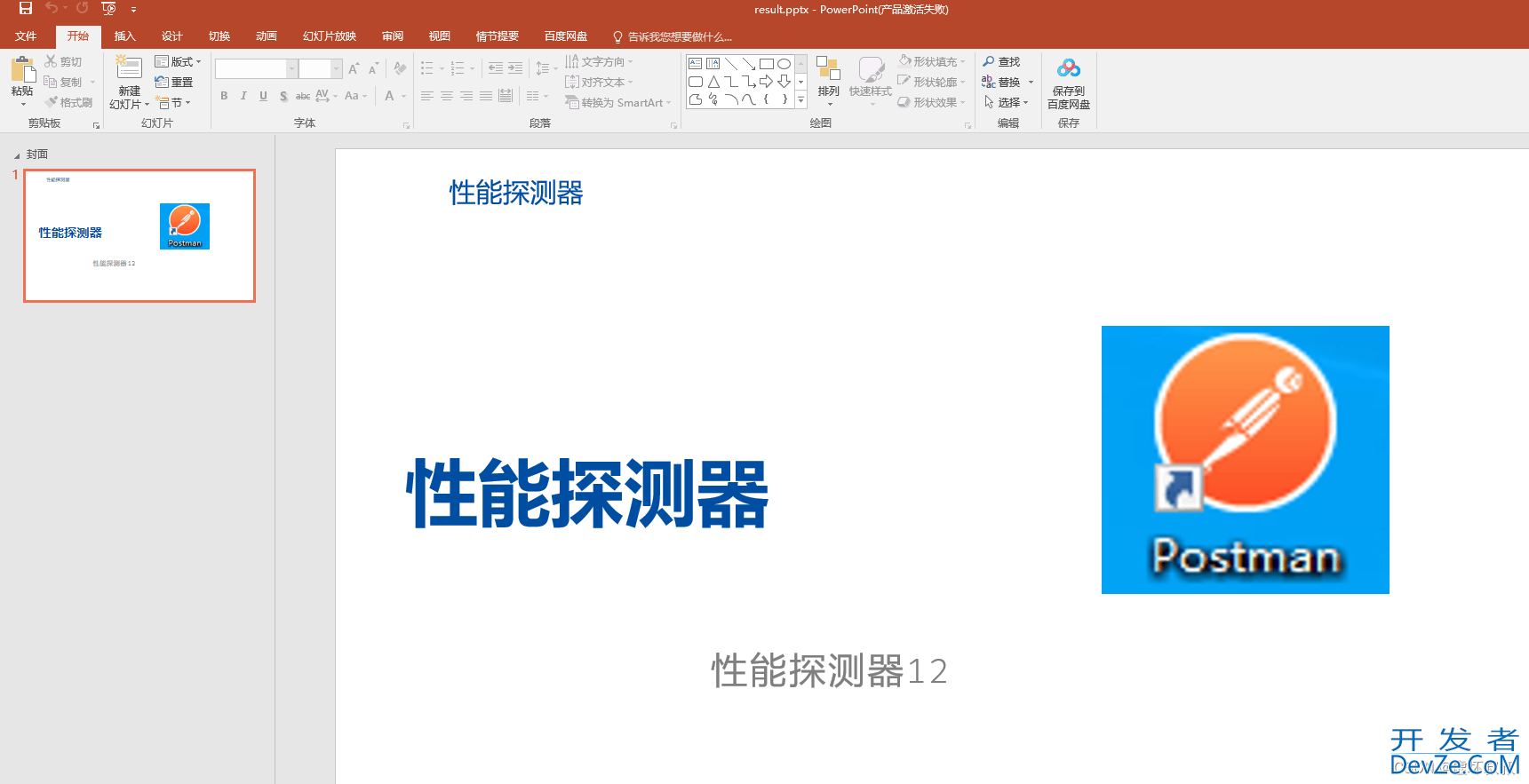
Task: Switch to the Review (审阅) tab
Action: [x=393, y=36]
